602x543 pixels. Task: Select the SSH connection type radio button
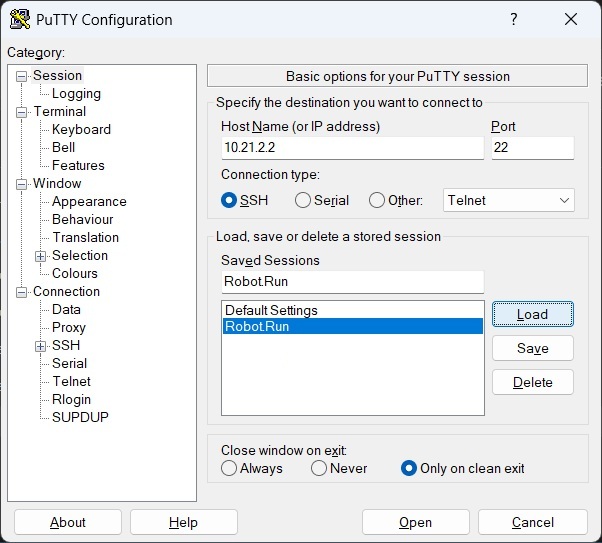(x=230, y=200)
